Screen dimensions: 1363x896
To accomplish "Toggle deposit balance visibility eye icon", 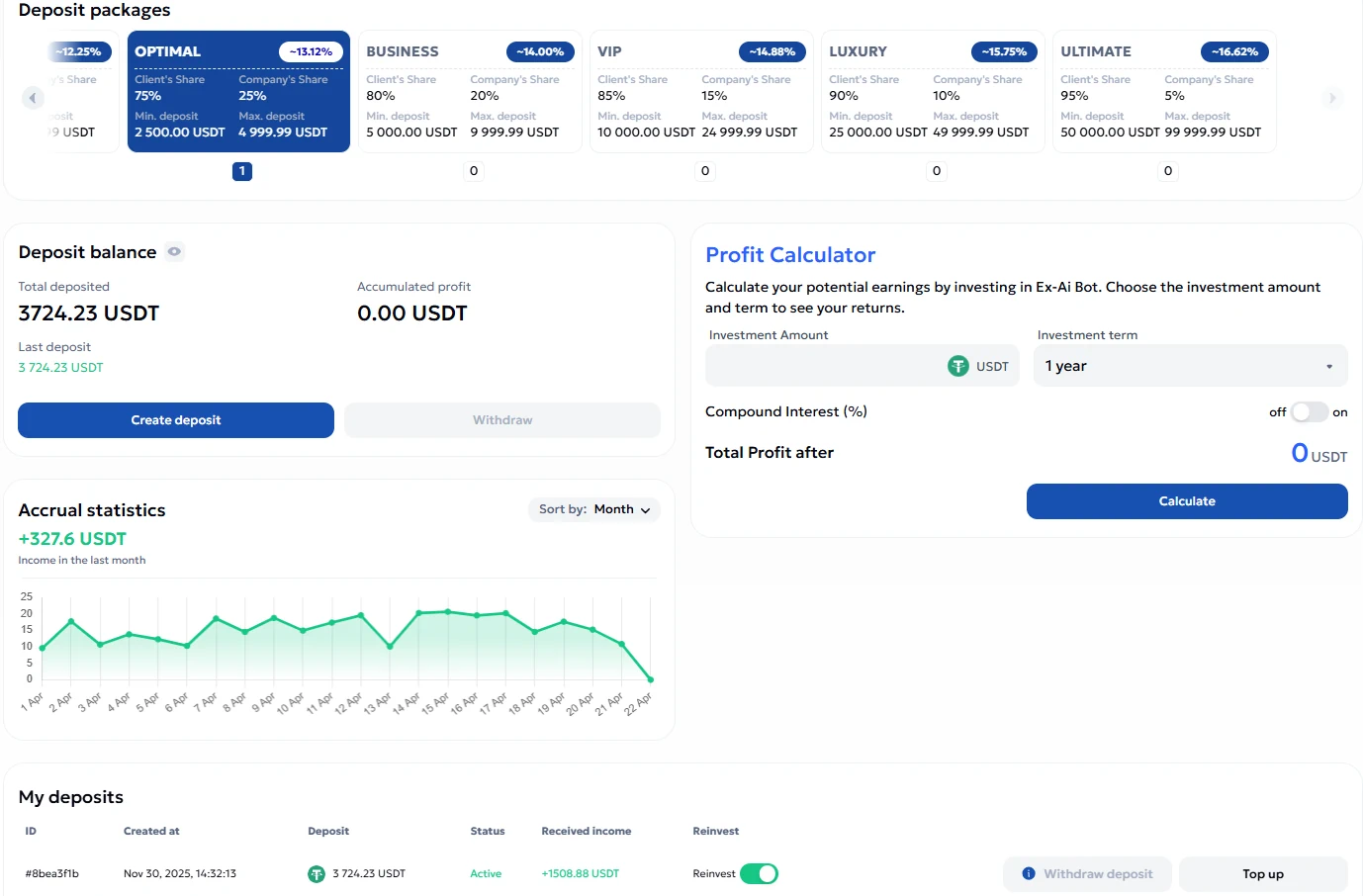I will pos(174,252).
